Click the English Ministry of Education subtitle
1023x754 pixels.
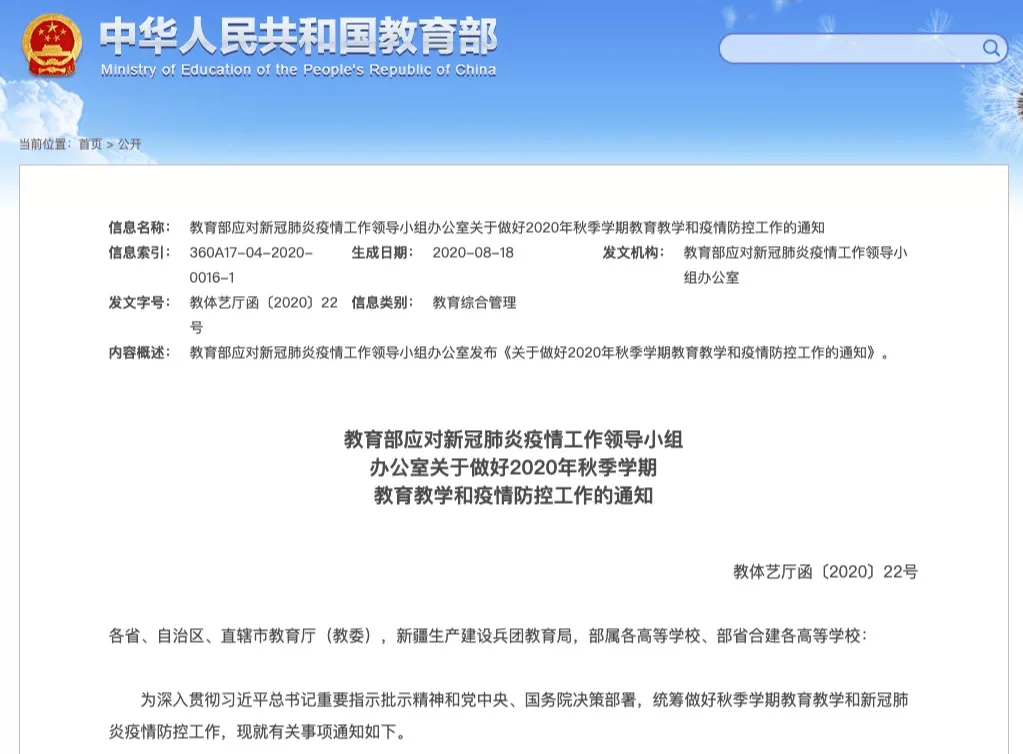(x=298, y=70)
